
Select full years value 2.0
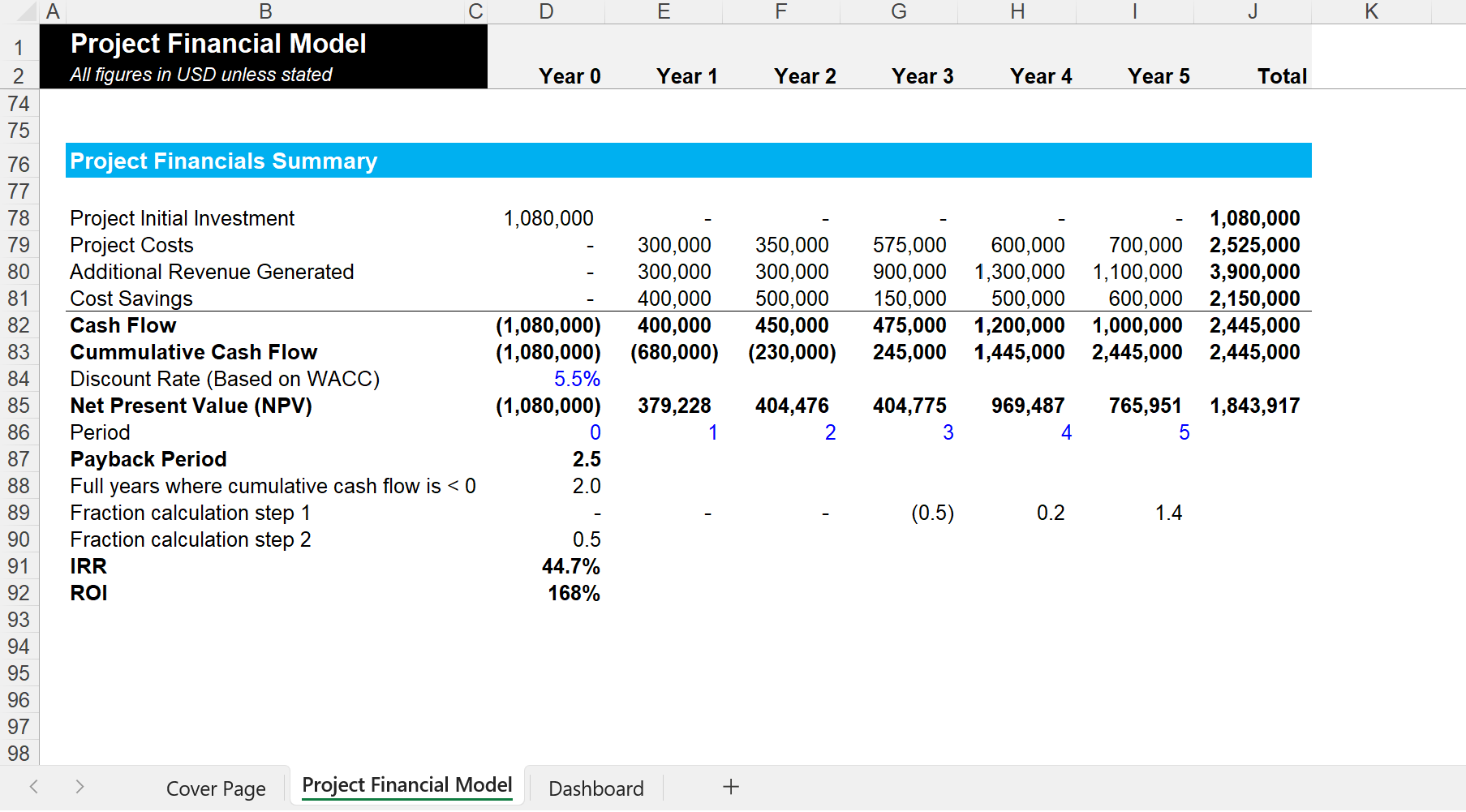click(x=587, y=486)
